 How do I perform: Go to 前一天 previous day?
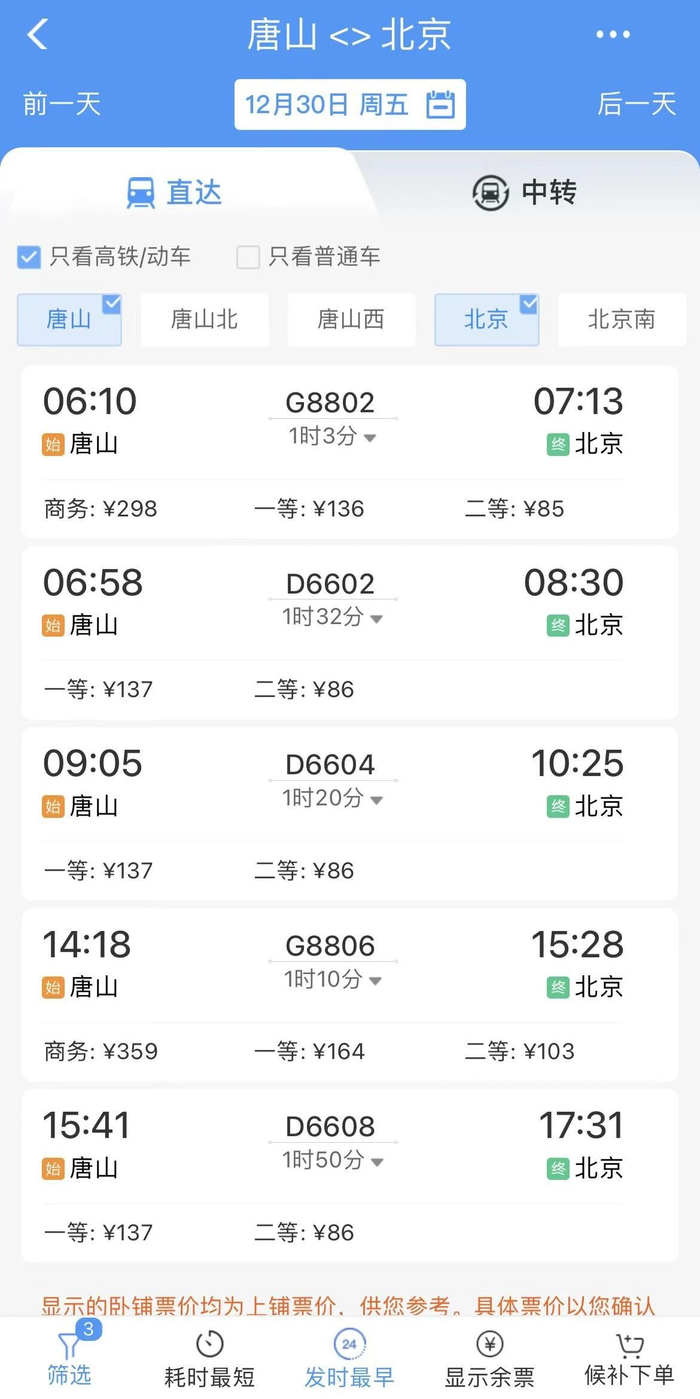click(x=62, y=104)
